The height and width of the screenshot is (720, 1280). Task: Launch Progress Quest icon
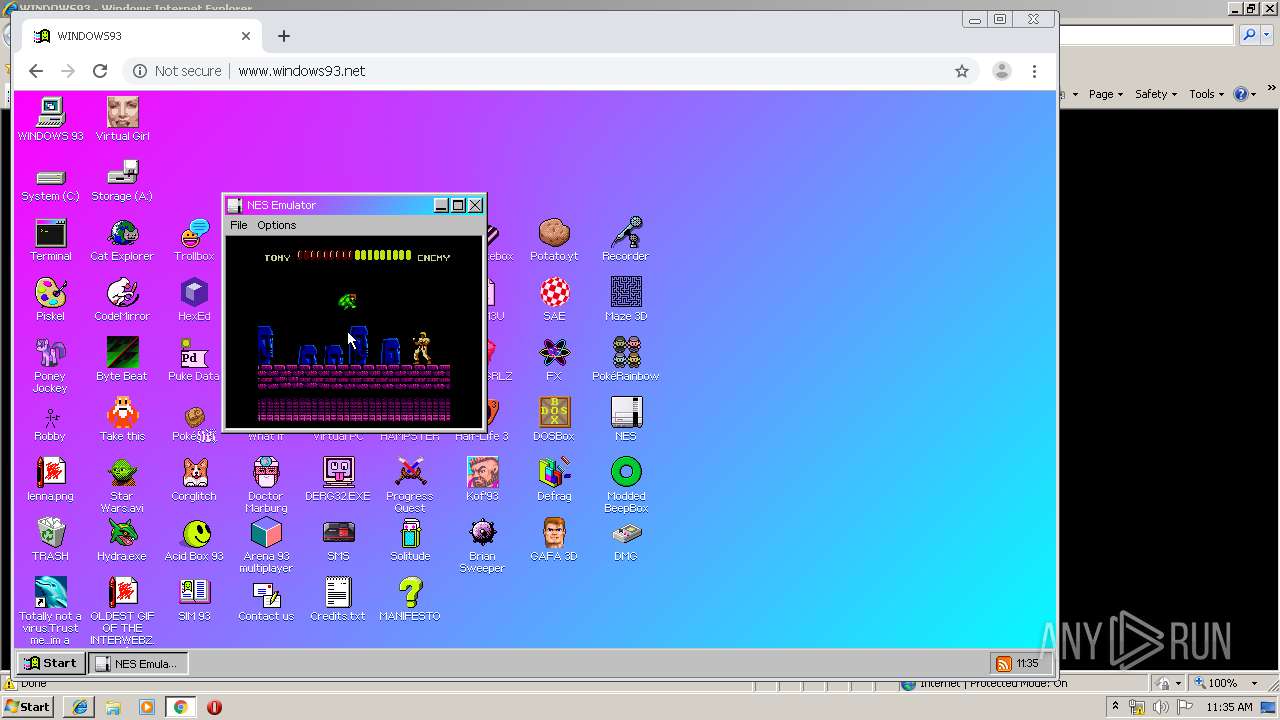[410, 485]
